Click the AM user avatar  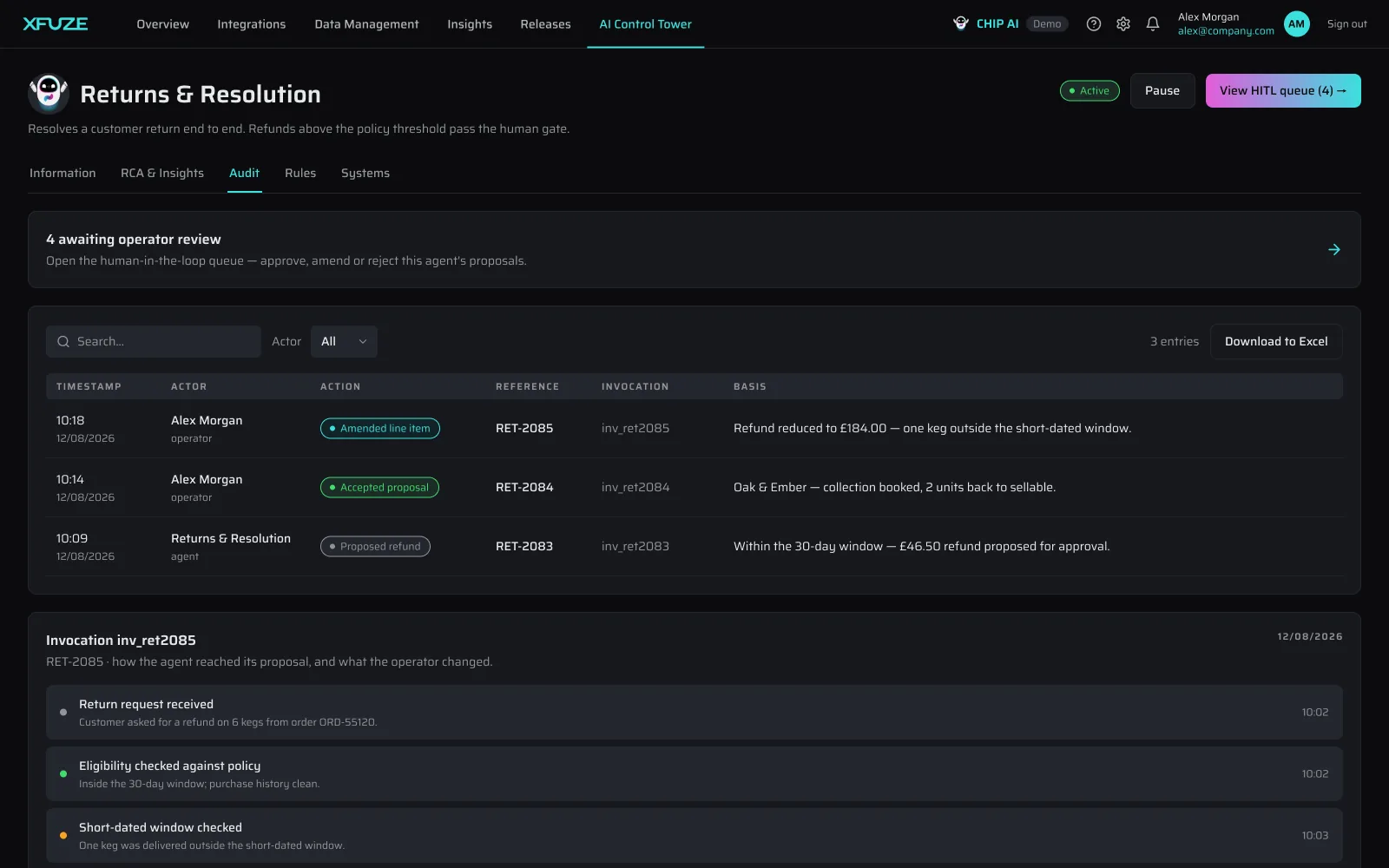(1297, 24)
